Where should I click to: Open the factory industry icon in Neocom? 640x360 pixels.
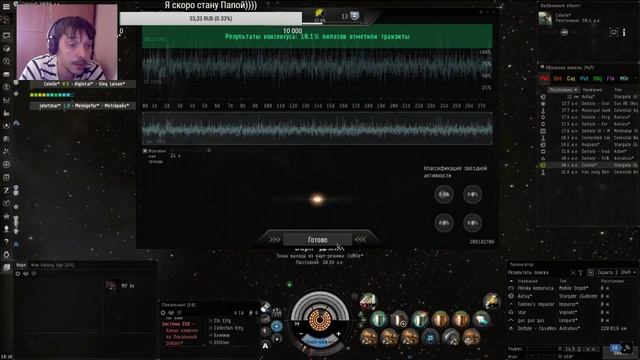pos(6,113)
